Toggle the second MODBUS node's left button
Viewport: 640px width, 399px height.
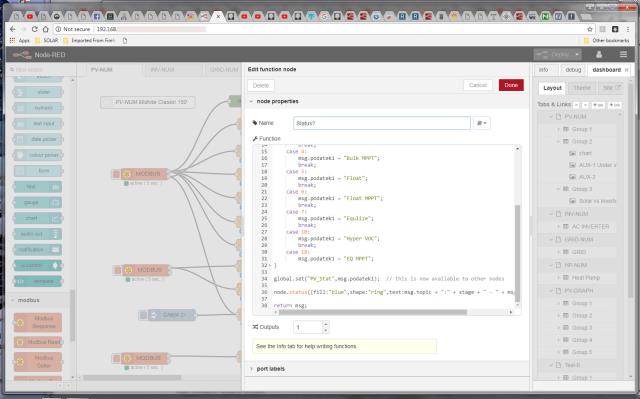[x=118, y=270]
